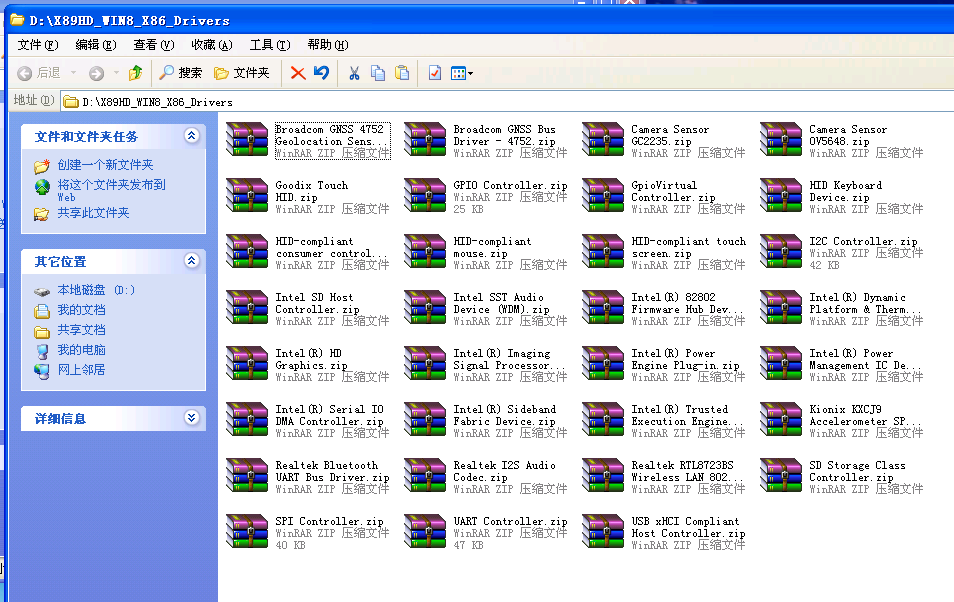Image resolution: width=954 pixels, height=602 pixels.
Task: Select Camera Sensor GC2235.zip icon
Action: (603, 139)
